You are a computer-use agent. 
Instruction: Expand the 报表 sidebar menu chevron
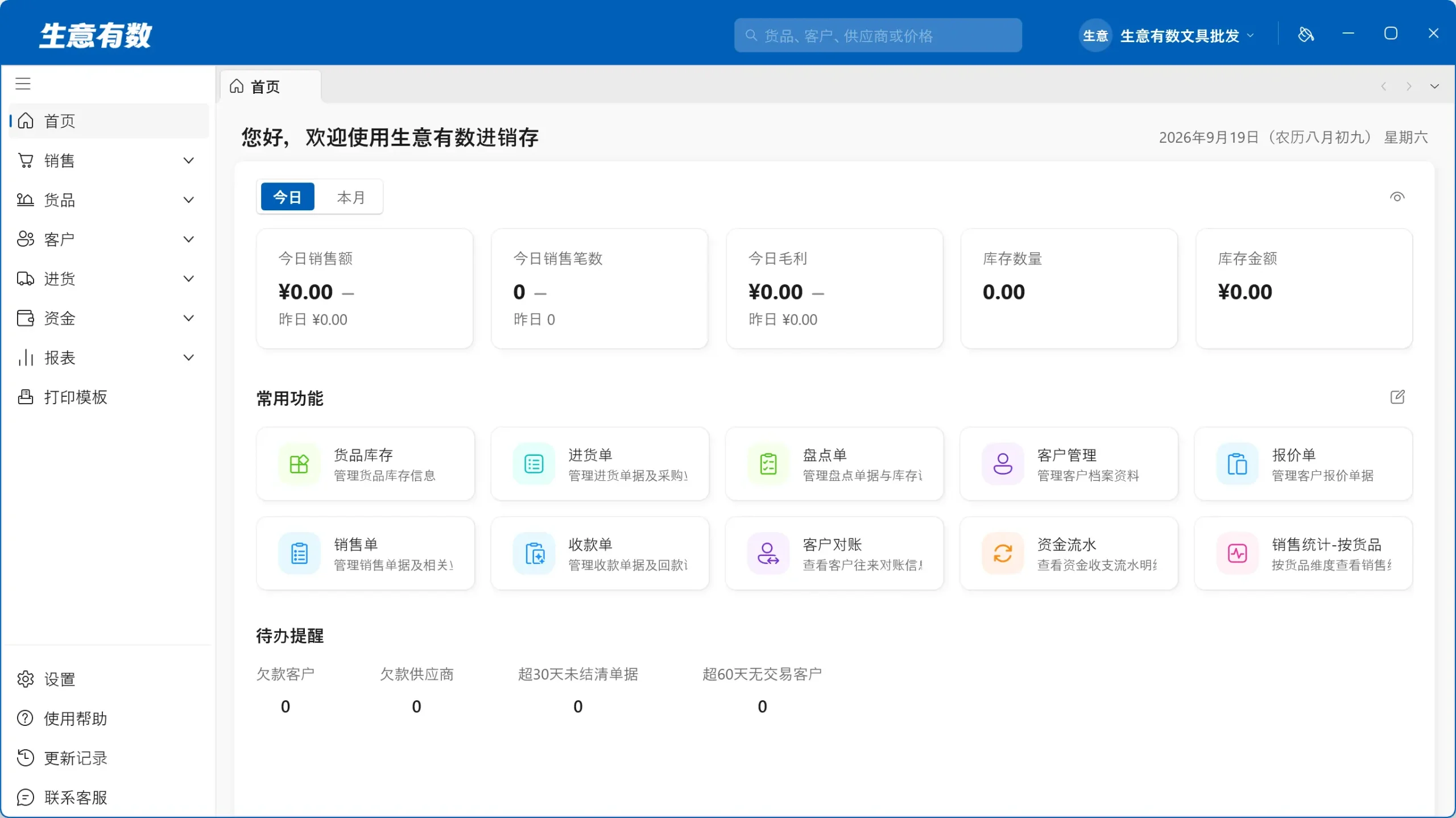point(189,358)
